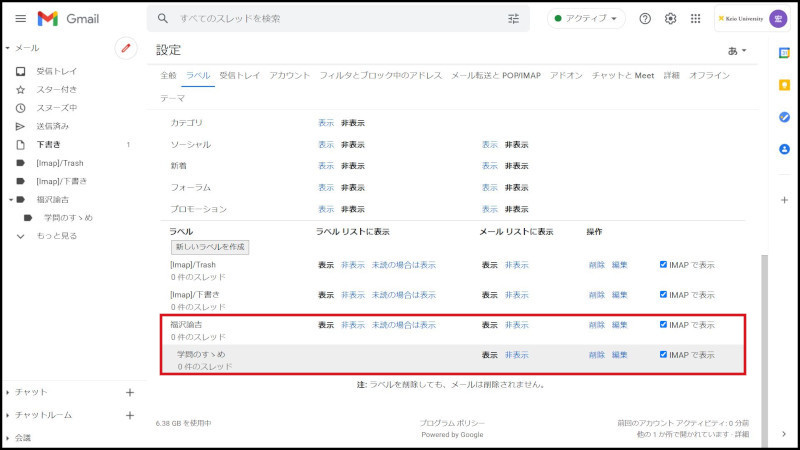Viewport: 800px width, 450px height.
Task: Click the compose pencil icon
Action: coord(125,47)
